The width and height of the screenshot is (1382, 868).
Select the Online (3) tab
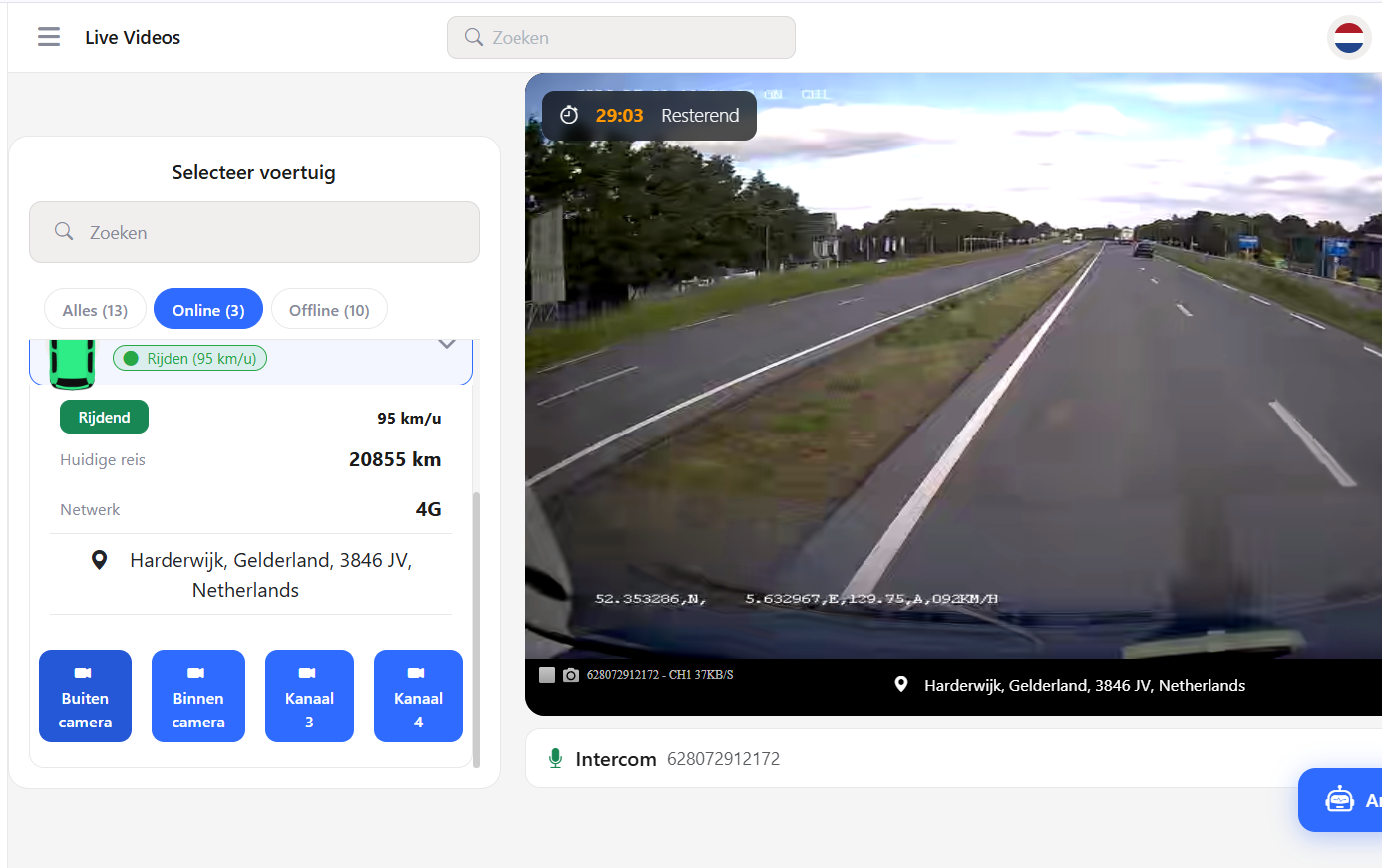[208, 309]
